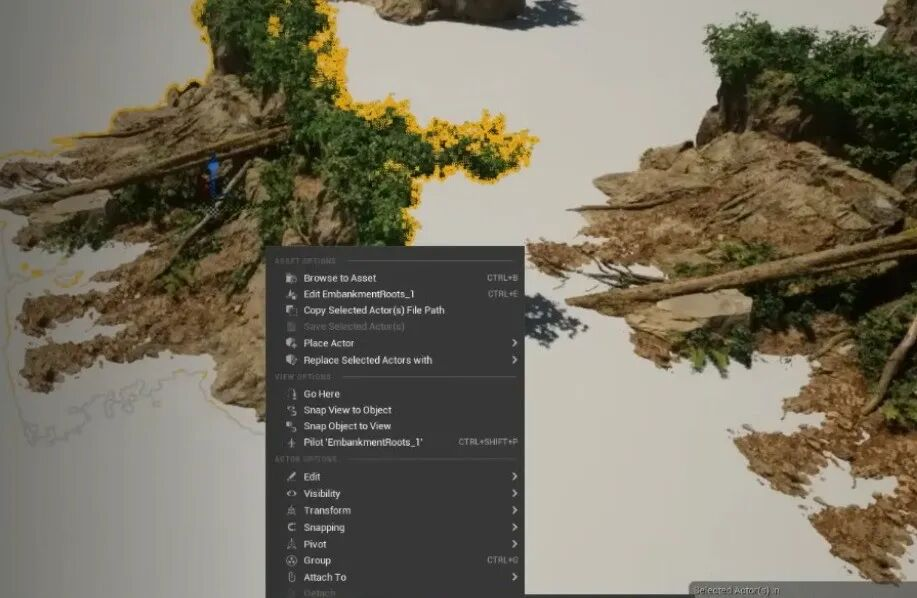Screen dimensions: 917x598
Task: Select Pilot 'EmbankmentRoots_1' menu entry
Action: (x=362, y=442)
